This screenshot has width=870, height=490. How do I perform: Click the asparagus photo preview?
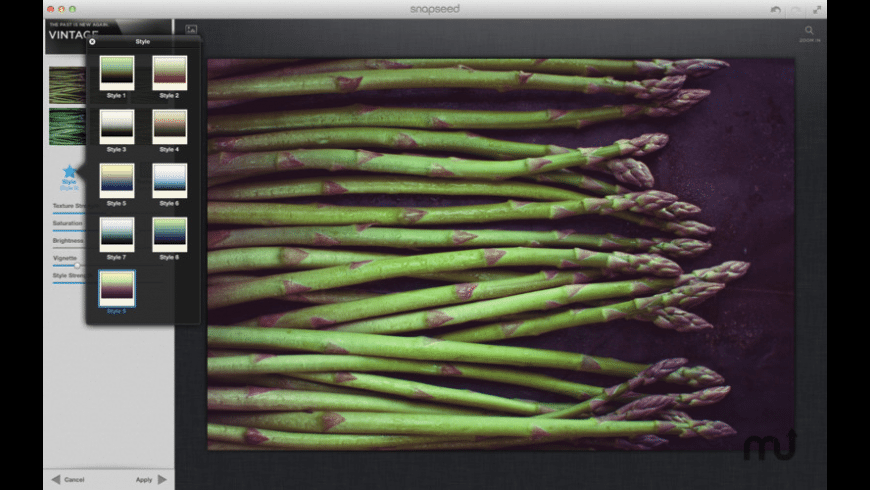pyautogui.click(x=500, y=254)
